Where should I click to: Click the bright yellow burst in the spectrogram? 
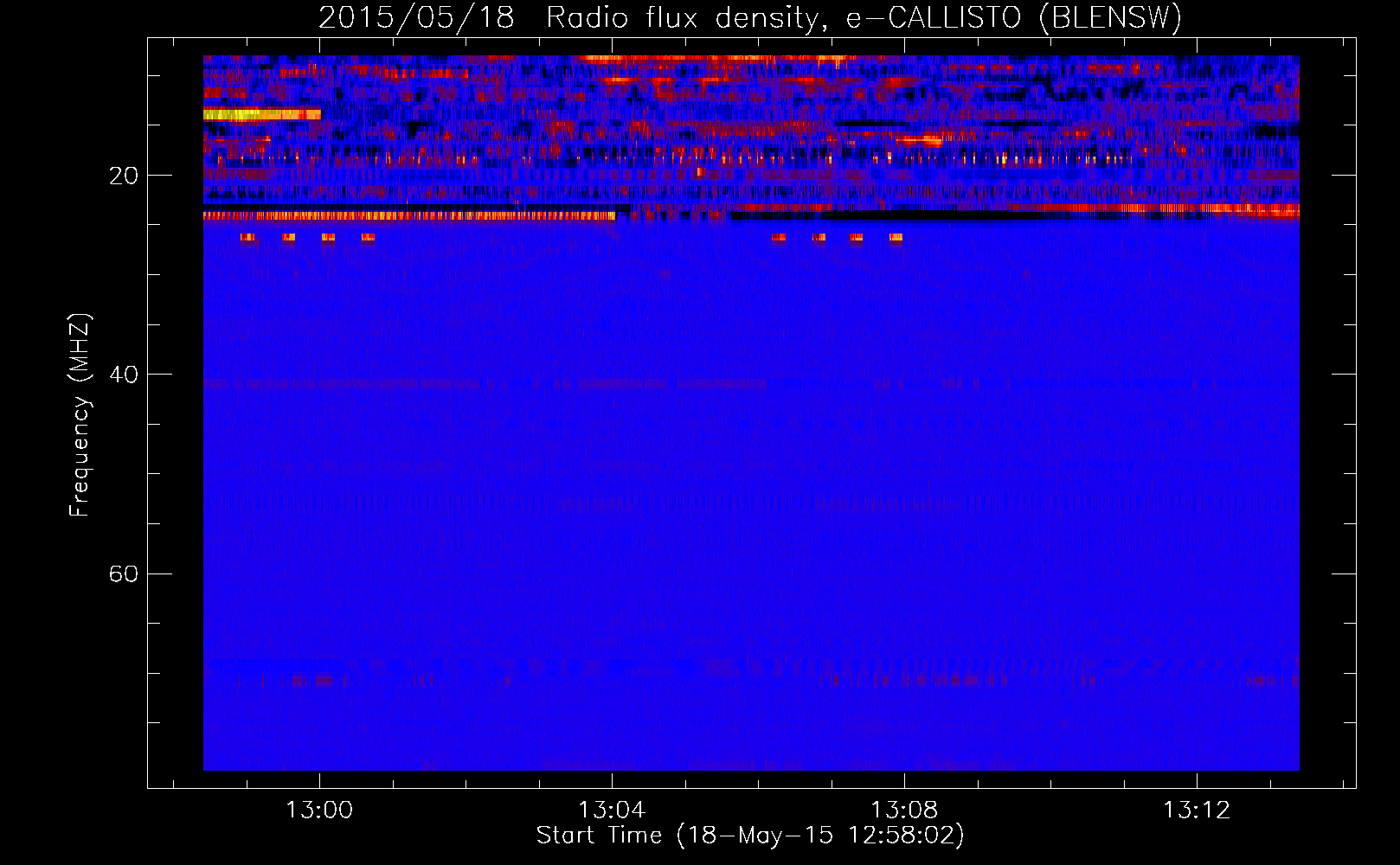click(261, 114)
